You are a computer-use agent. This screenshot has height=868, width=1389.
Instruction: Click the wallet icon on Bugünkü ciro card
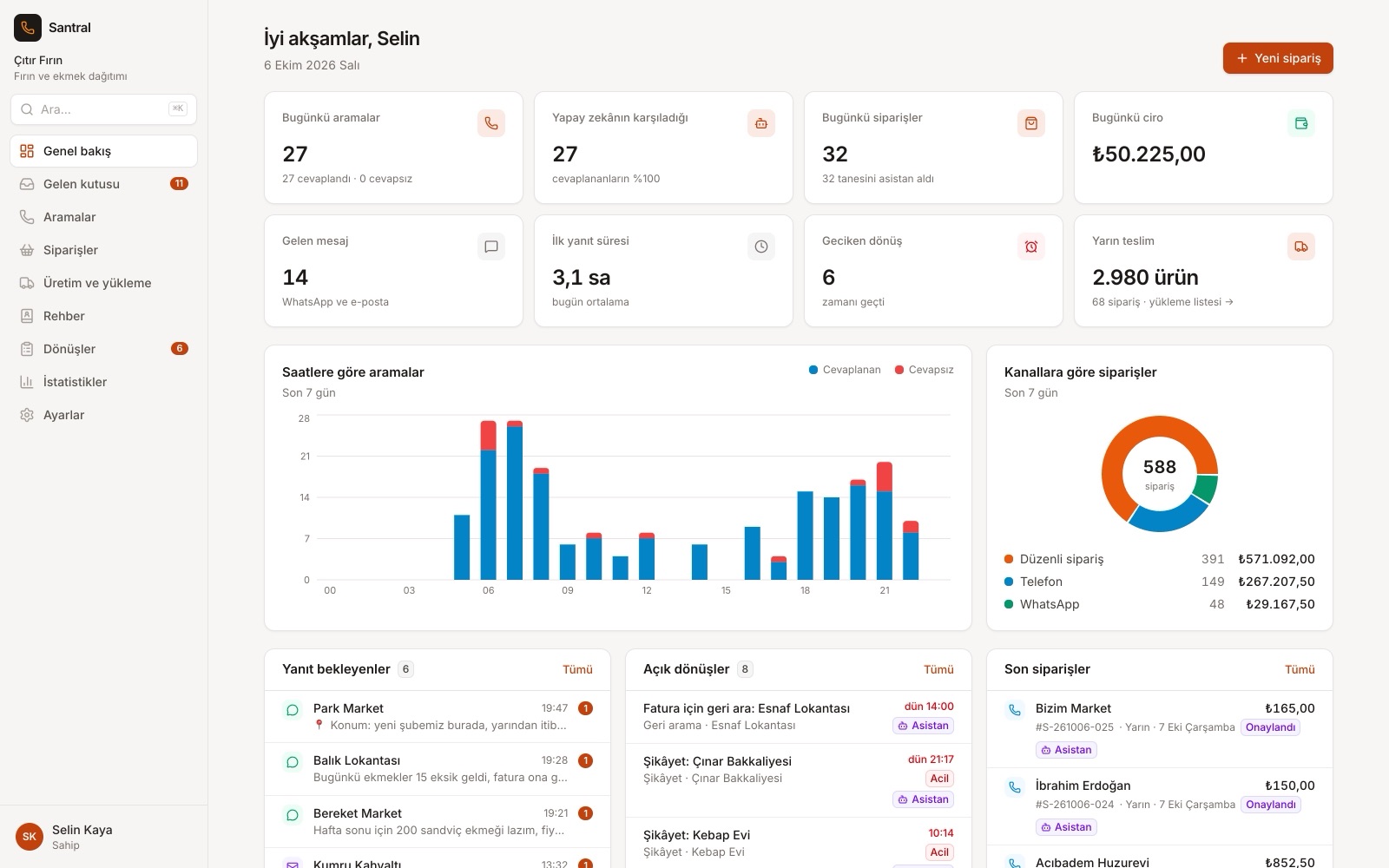tap(1301, 123)
